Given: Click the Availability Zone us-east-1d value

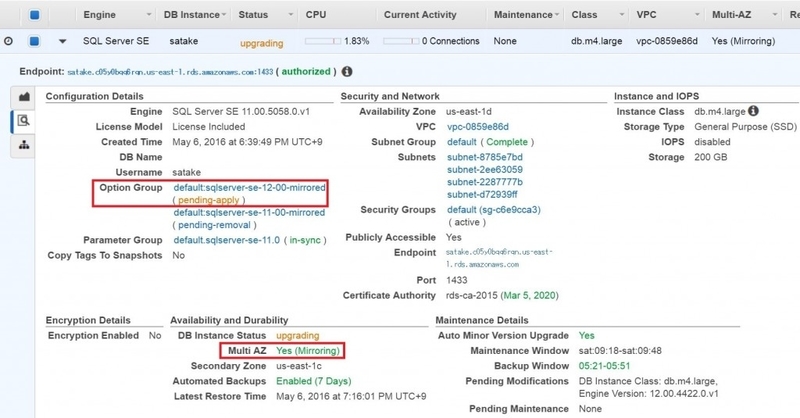Looking at the screenshot, I should tap(468, 111).
